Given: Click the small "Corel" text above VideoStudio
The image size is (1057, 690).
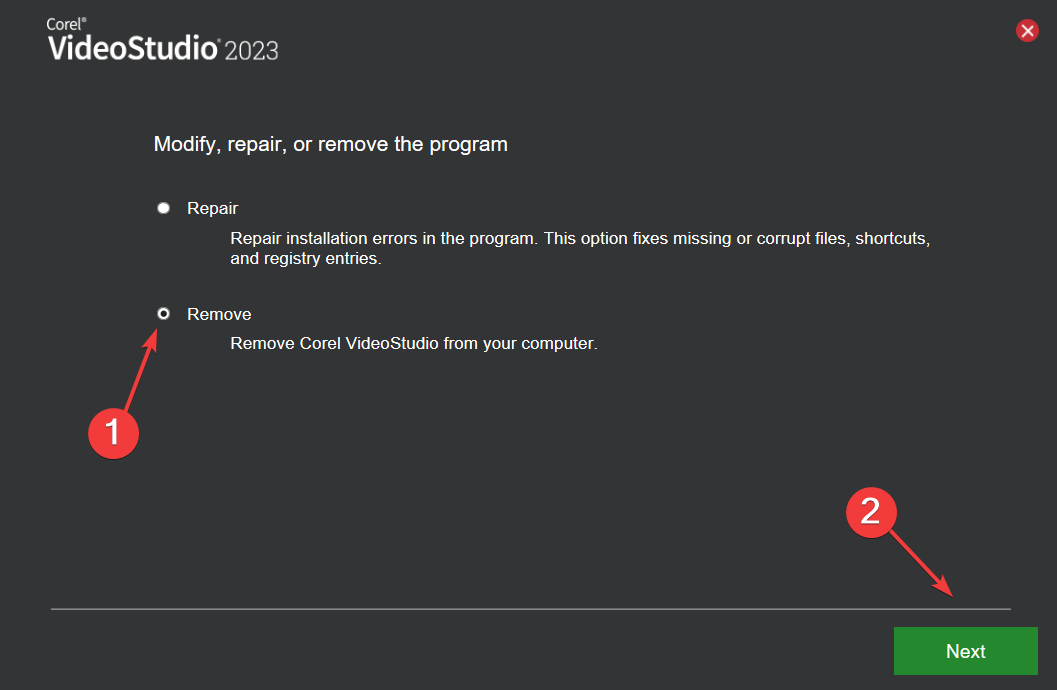Looking at the screenshot, I should pos(62,24).
